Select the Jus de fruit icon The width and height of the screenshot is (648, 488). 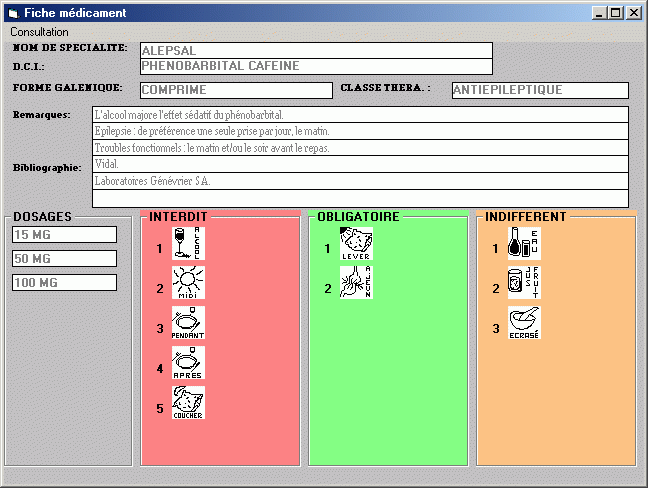pyautogui.click(x=524, y=283)
